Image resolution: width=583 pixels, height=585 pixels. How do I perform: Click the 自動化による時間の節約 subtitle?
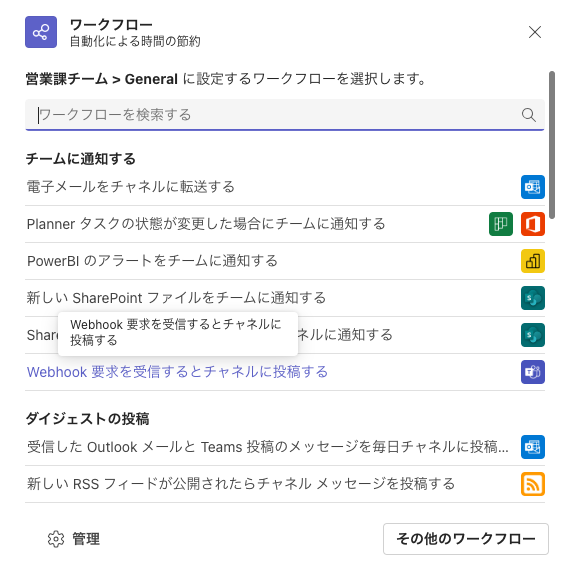(x=135, y=41)
